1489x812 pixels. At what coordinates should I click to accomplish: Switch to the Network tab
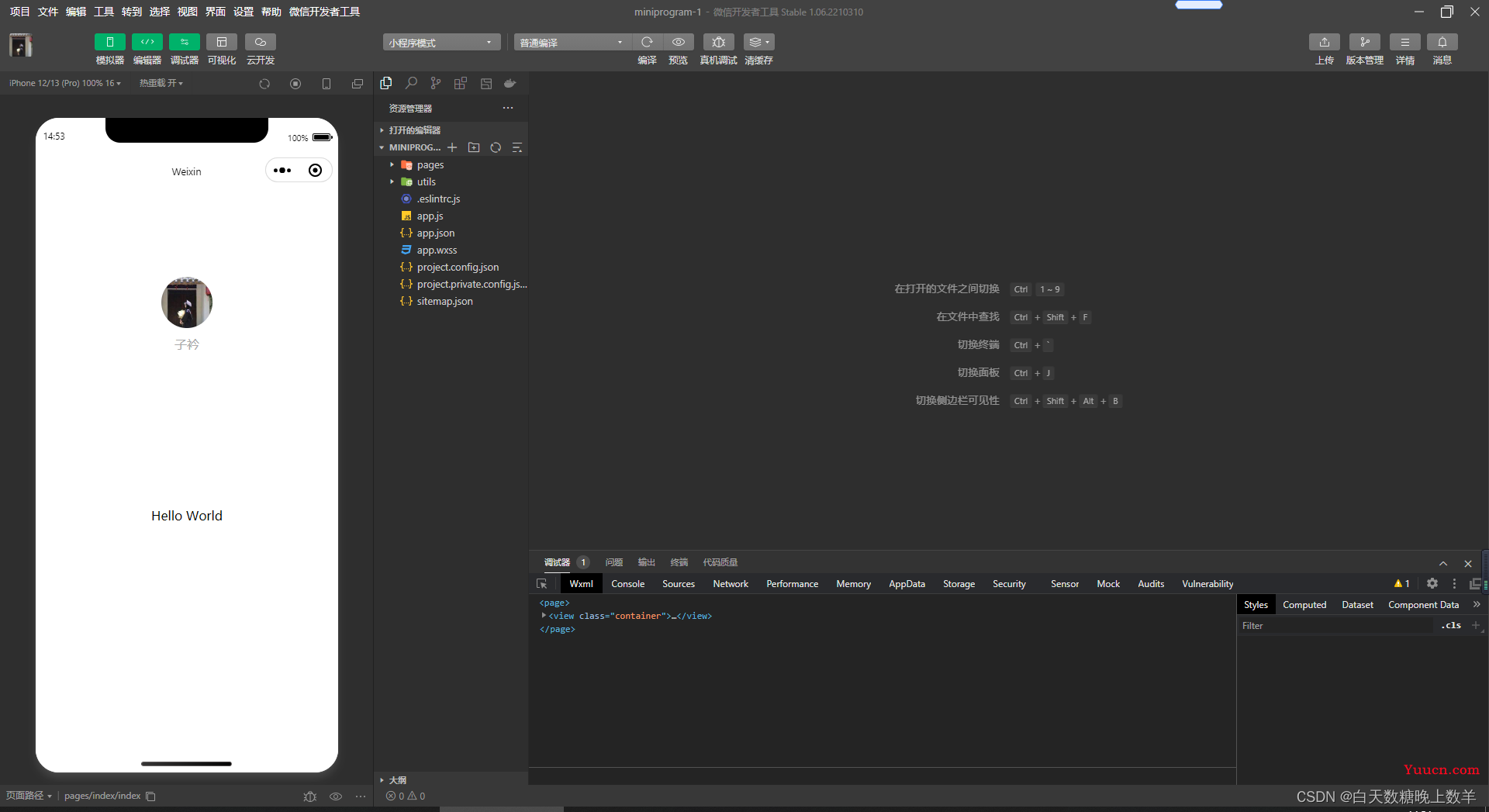pyautogui.click(x=731, y=584)
